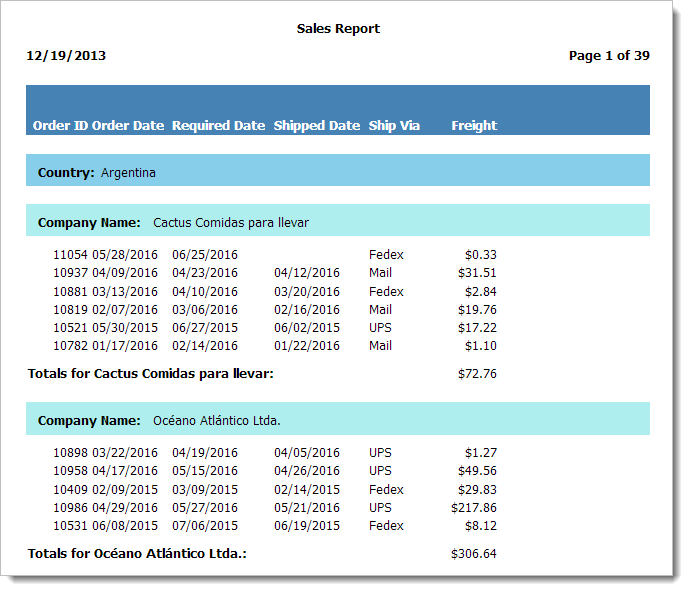
Task: Select the Required Date column header
Action: [218, 126]
